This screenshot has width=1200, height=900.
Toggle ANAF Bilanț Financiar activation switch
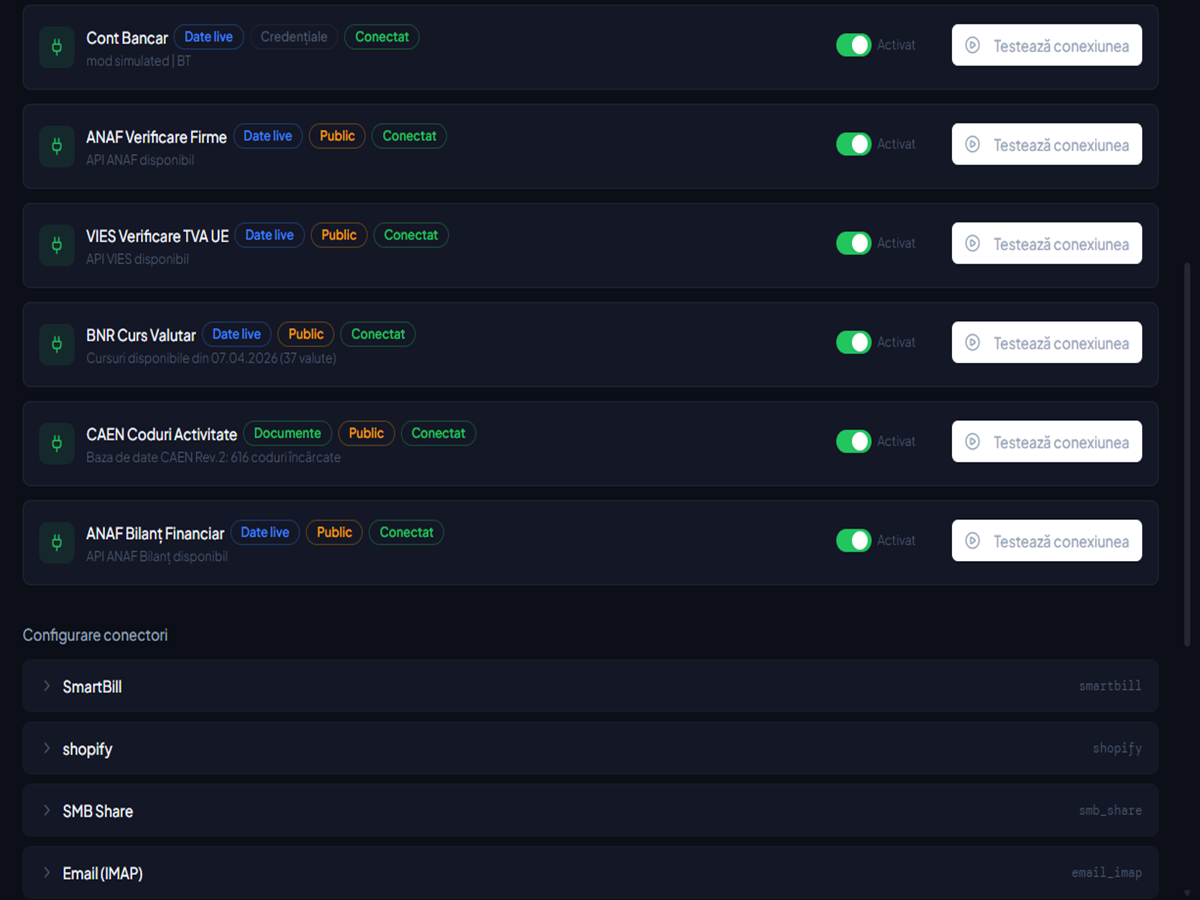(x=853, y=540)
